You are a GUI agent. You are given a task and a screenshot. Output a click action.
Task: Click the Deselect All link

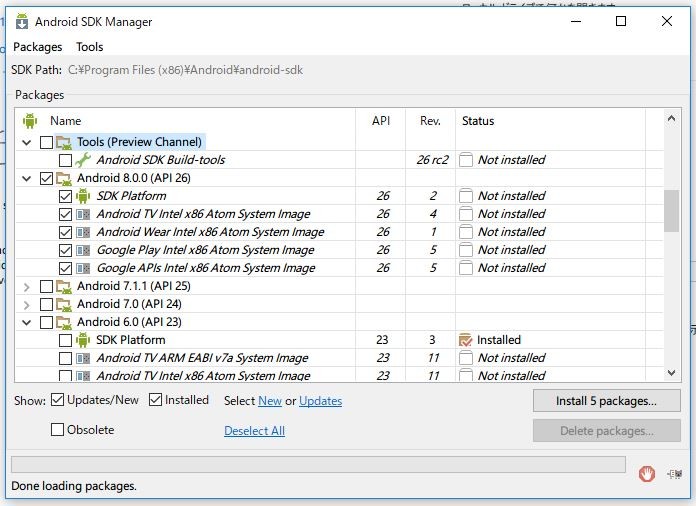254,431
